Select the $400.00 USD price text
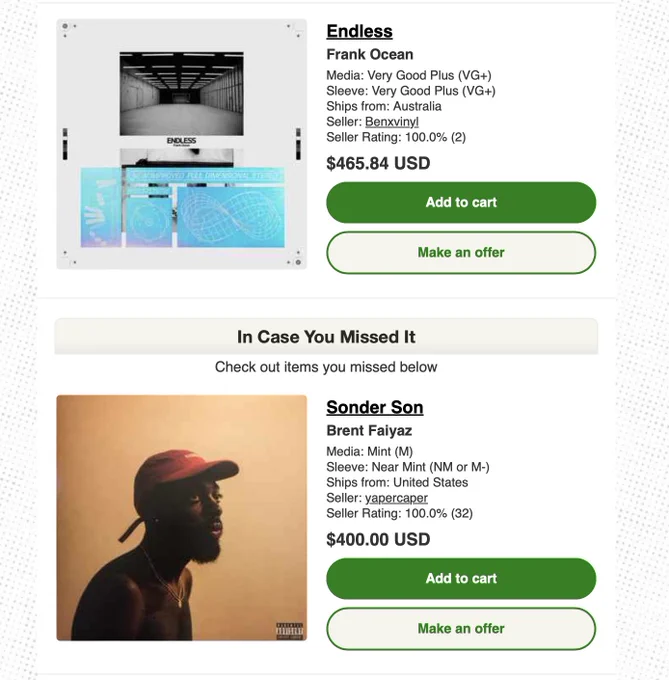The width and height of the screenshot is (669, 680). [378, 539]
